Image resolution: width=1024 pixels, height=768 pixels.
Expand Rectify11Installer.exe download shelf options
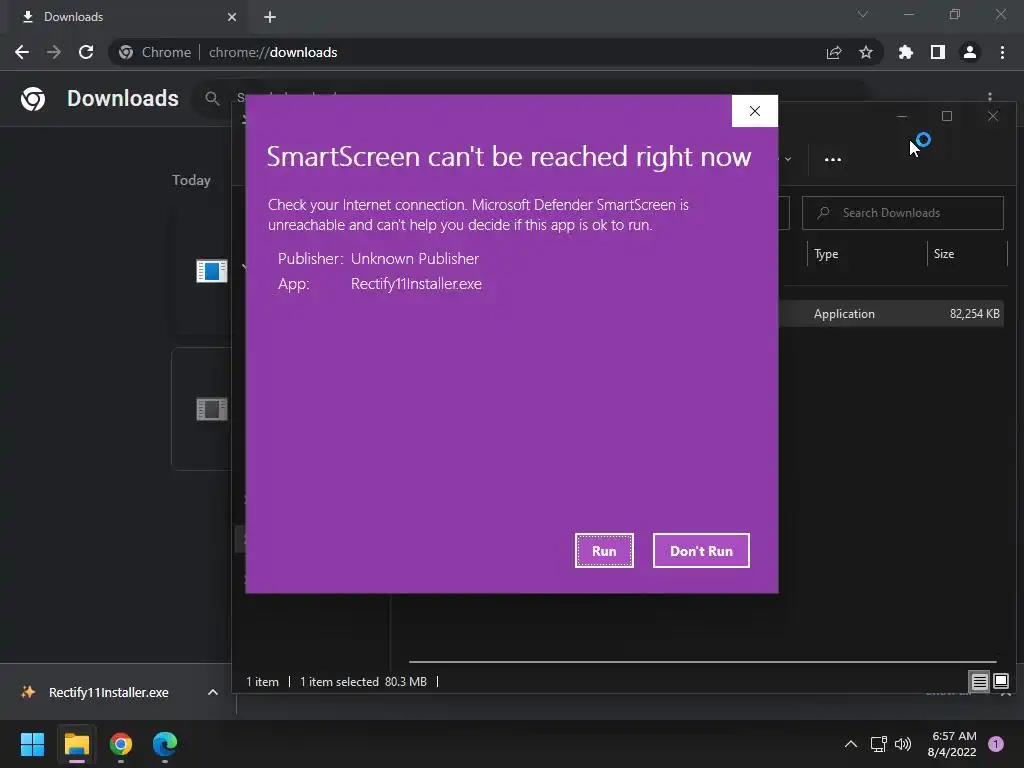point(213,692)
